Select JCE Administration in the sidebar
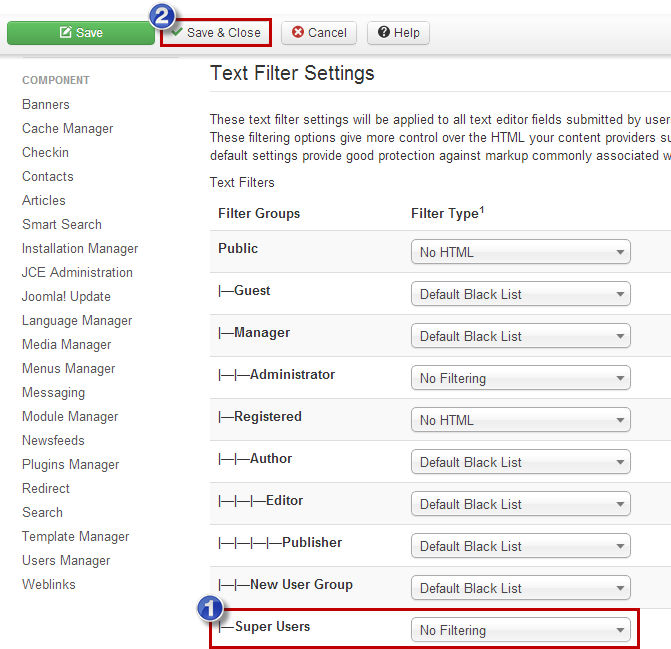The image size is (671, 649). point(77,273)
